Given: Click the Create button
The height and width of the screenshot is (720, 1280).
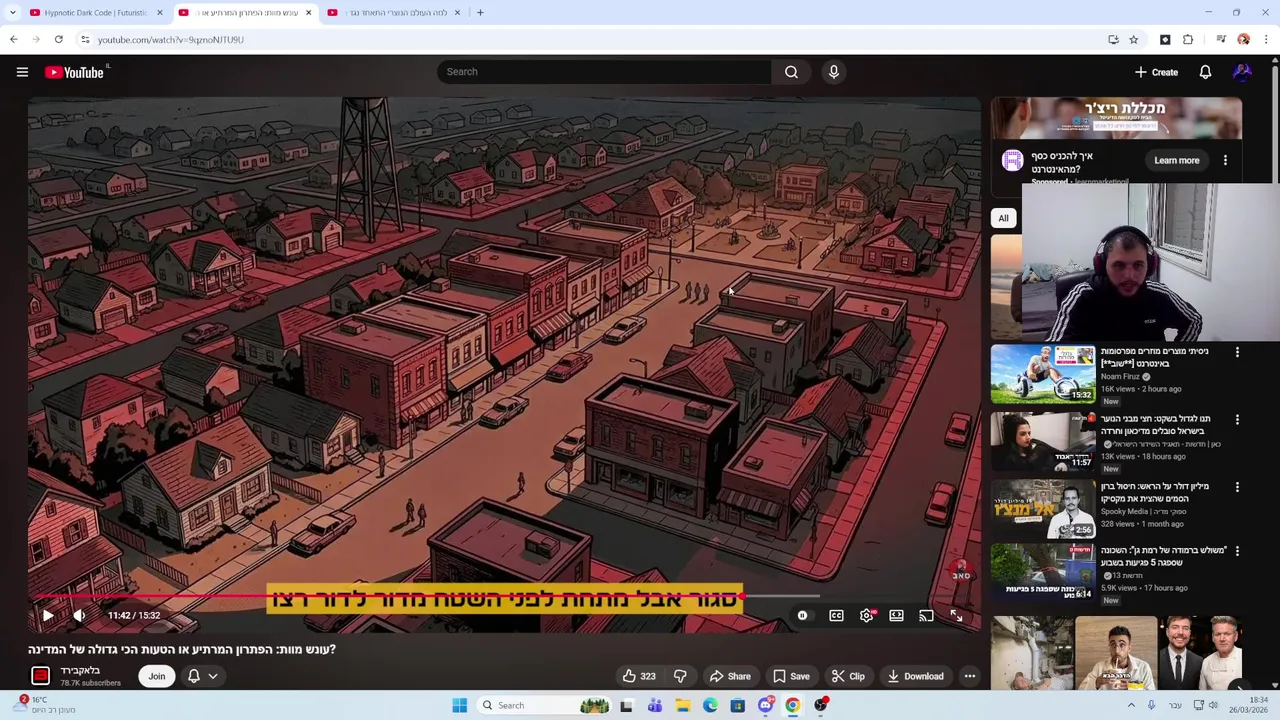Looking at the screenshot, I should [1157, 72].
